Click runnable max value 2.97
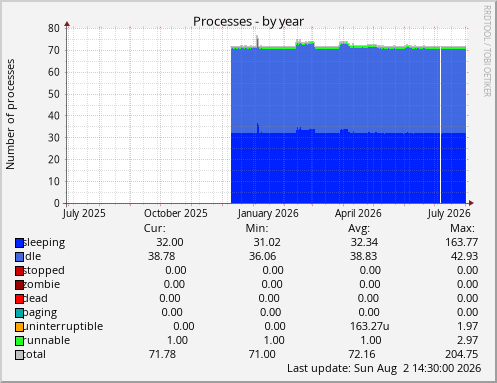Viewport: 497px width, 383px height. (468, 340)
